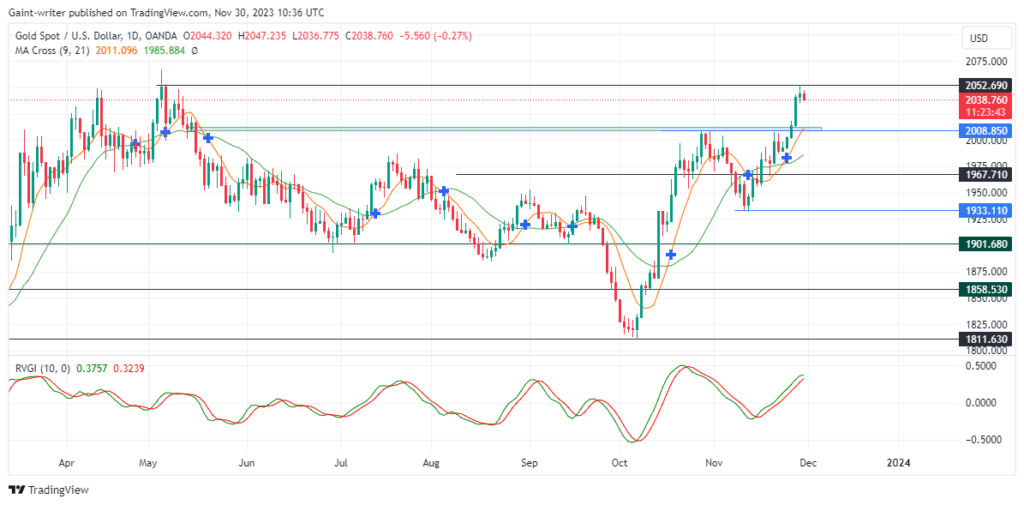
Task: Click the empty-set symbol after 1985.884
Action: pyautogui.click(x=194, y=50)
